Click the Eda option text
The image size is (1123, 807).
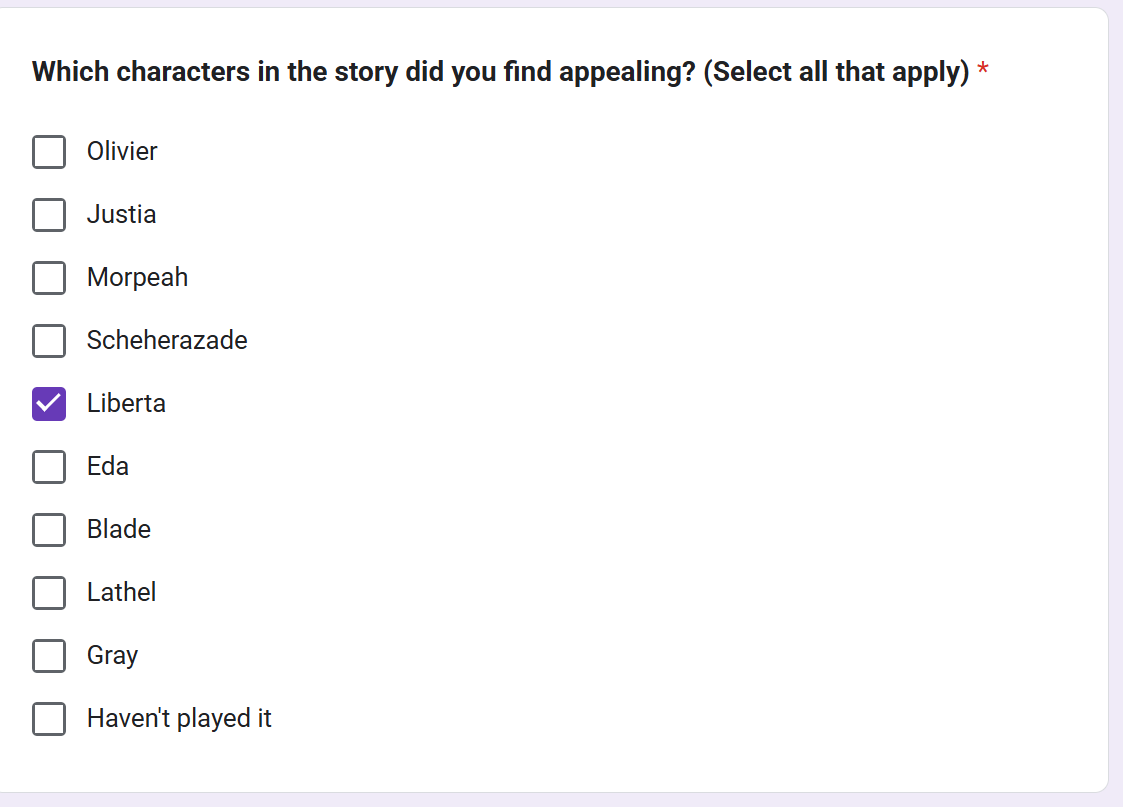pyautogui.click(x=107, y=466)
